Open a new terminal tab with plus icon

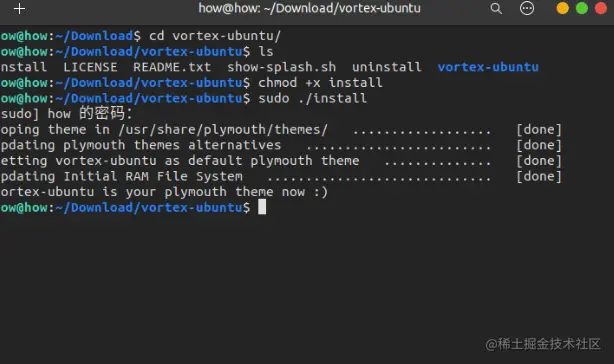19,9
